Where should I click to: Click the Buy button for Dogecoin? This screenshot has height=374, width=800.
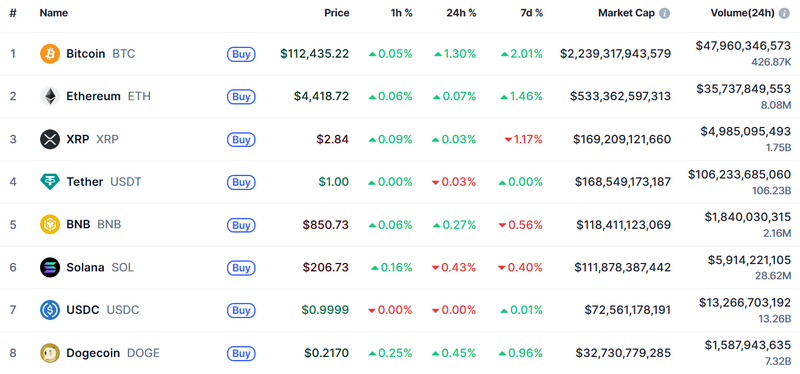[x=241, y=353]
